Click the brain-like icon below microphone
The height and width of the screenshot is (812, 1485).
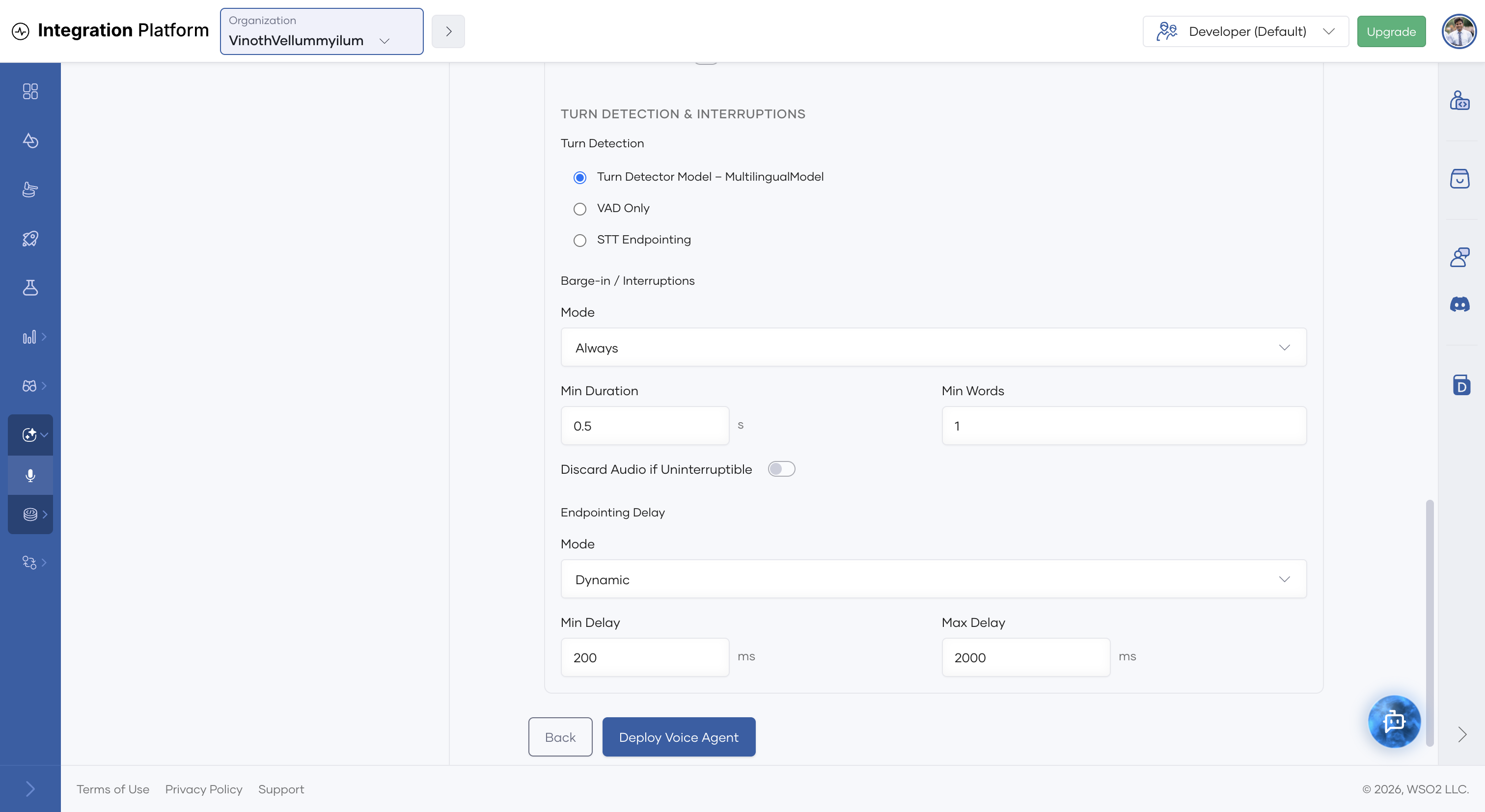coord(30,514)
